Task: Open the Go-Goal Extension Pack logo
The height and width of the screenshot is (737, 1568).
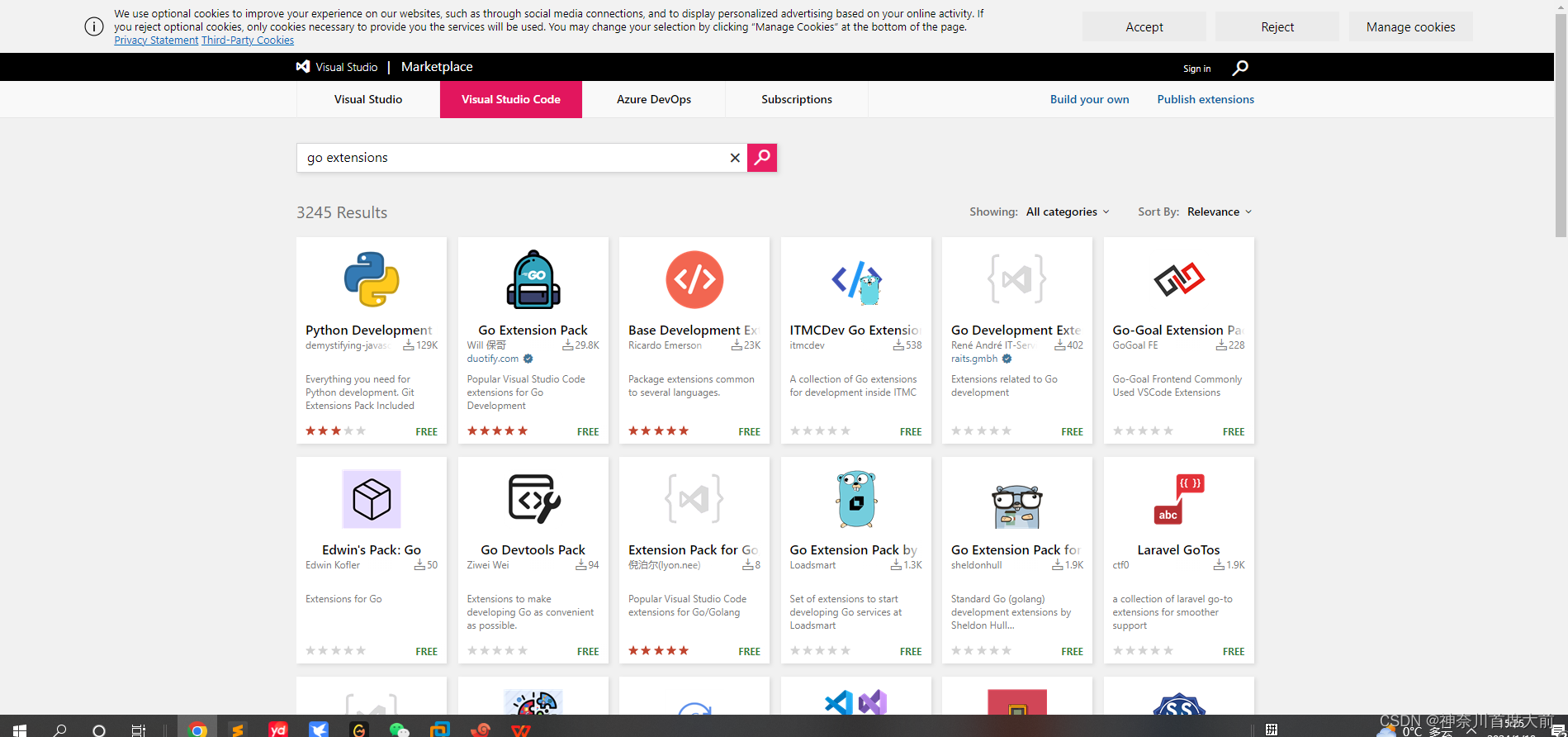Action: 1179,279
